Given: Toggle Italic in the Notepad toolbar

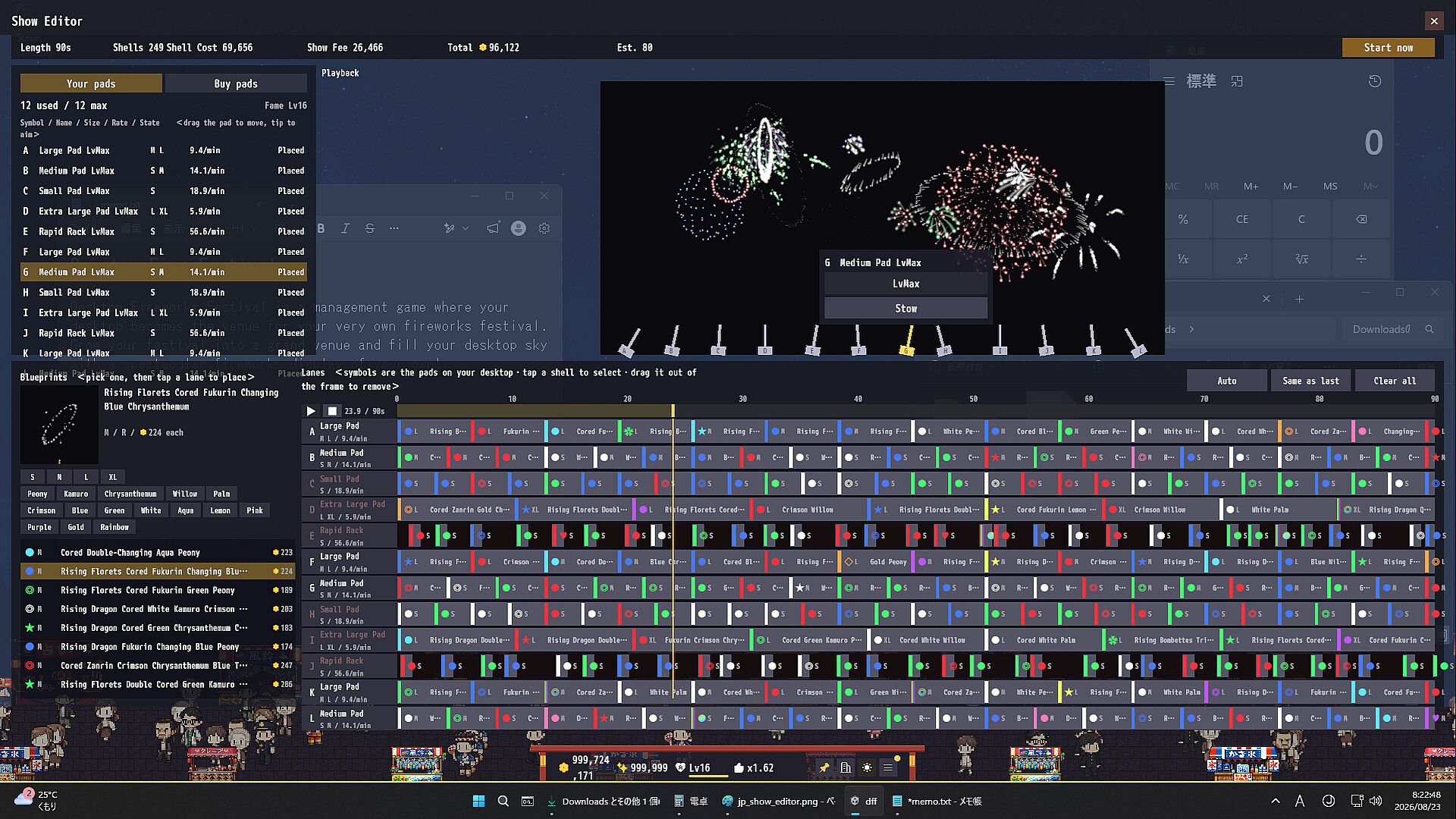Looking at the screenshot, I should click(x=345, y=228).
